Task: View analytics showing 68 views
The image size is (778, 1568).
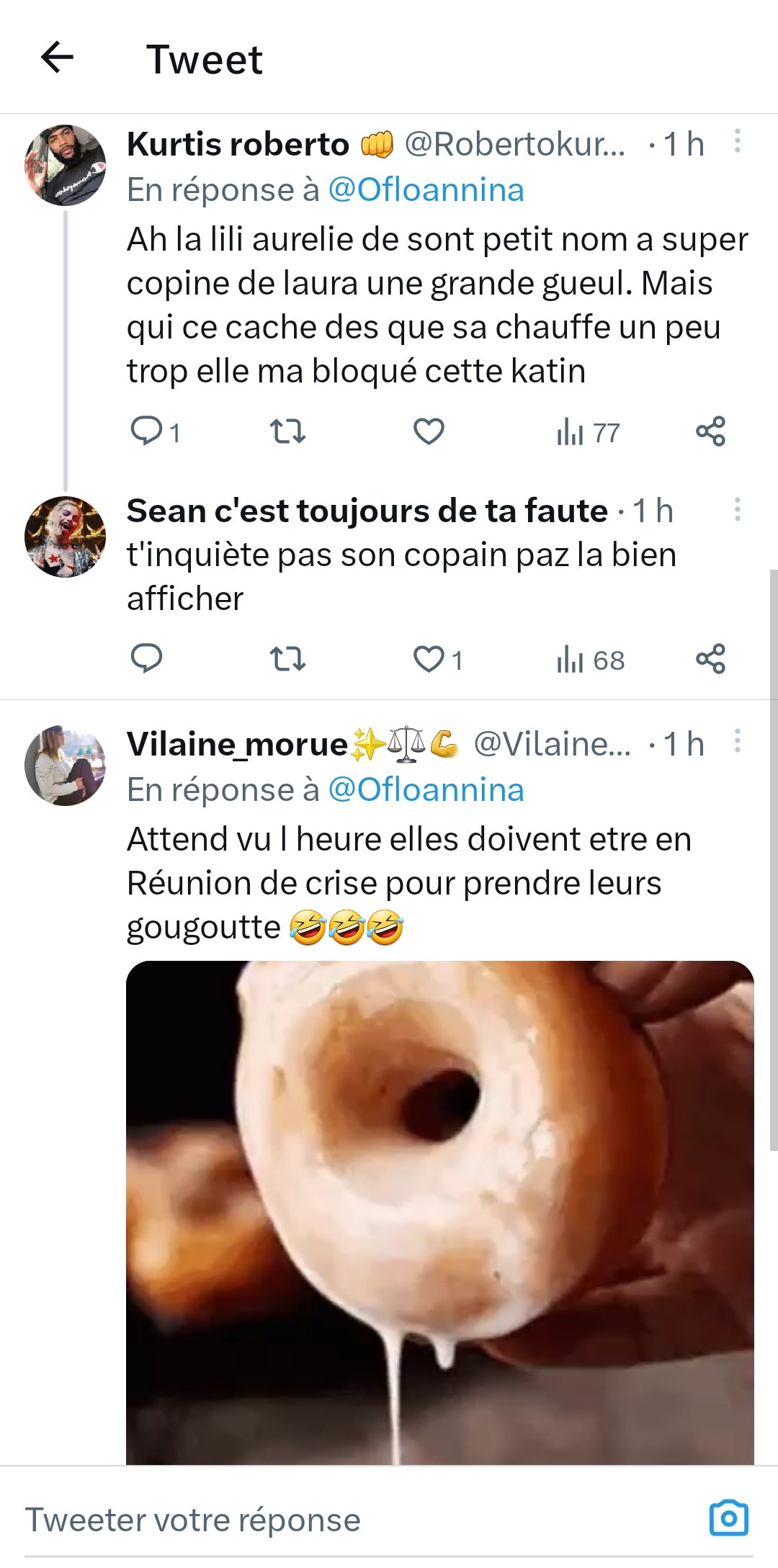Action: point(590,660)
